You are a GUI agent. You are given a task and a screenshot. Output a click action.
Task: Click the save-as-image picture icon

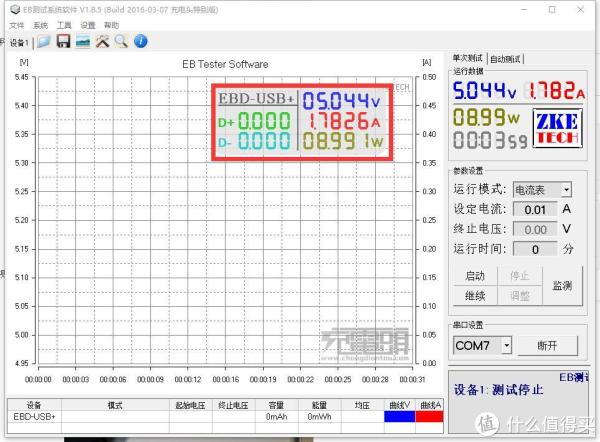[83, 41]
